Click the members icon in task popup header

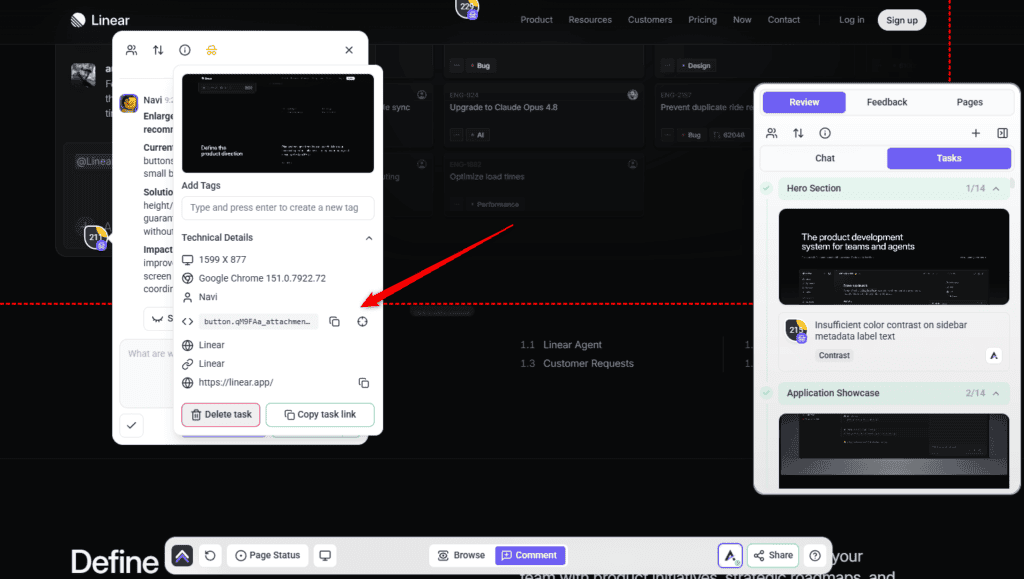coord(131,50)
